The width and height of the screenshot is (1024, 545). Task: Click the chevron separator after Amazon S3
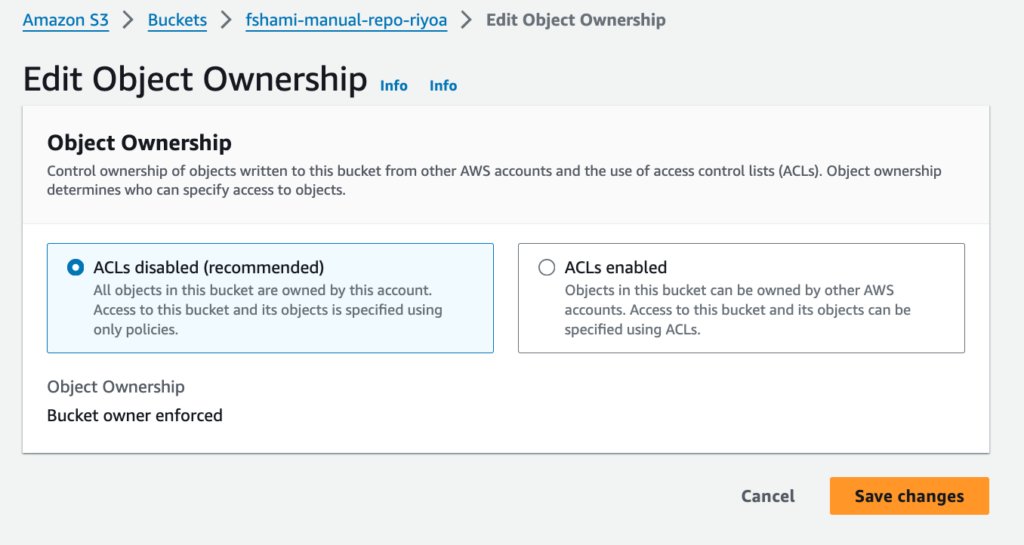pyautogui.click(x=128, y=20)
